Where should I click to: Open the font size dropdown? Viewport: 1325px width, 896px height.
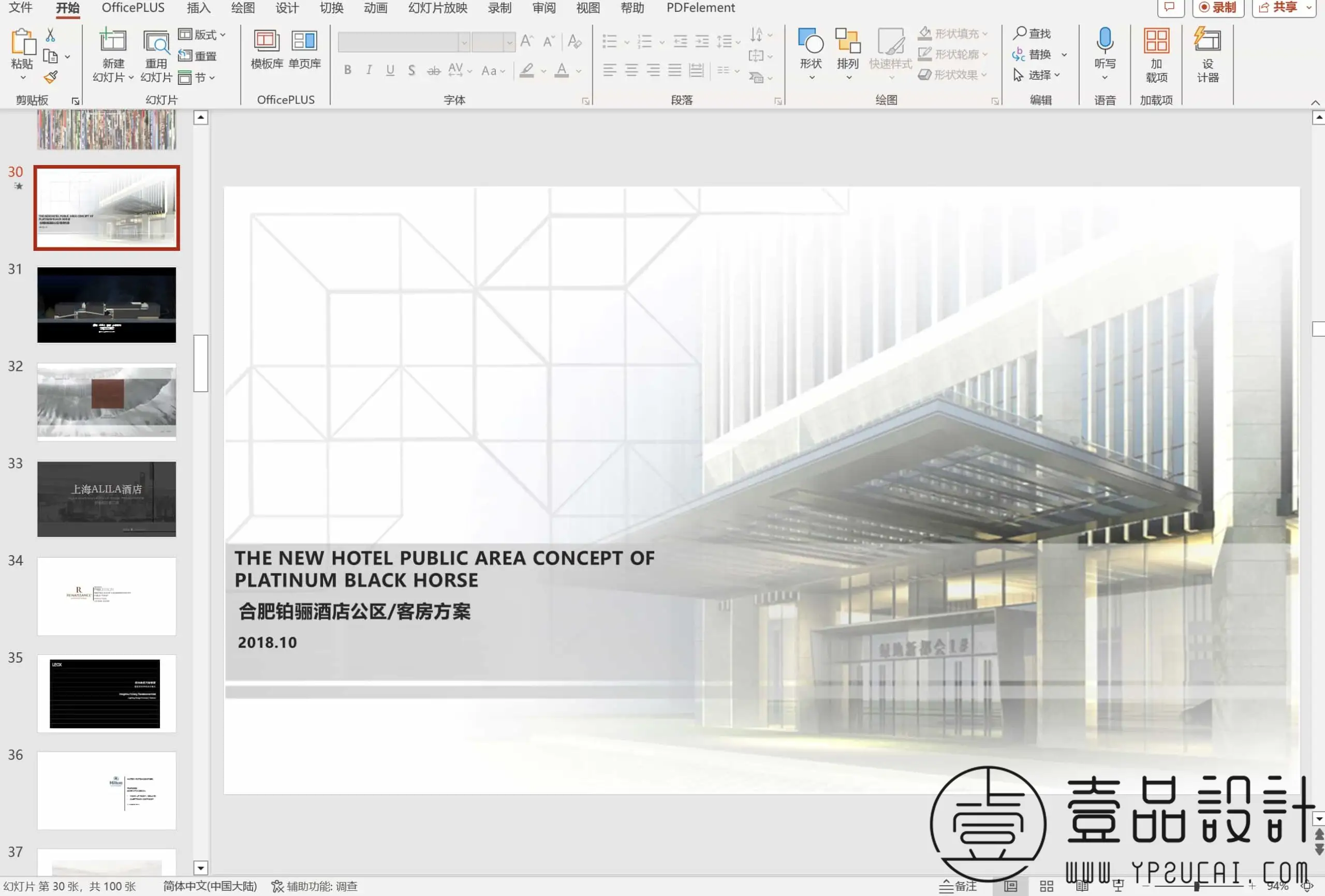point(509,41)
